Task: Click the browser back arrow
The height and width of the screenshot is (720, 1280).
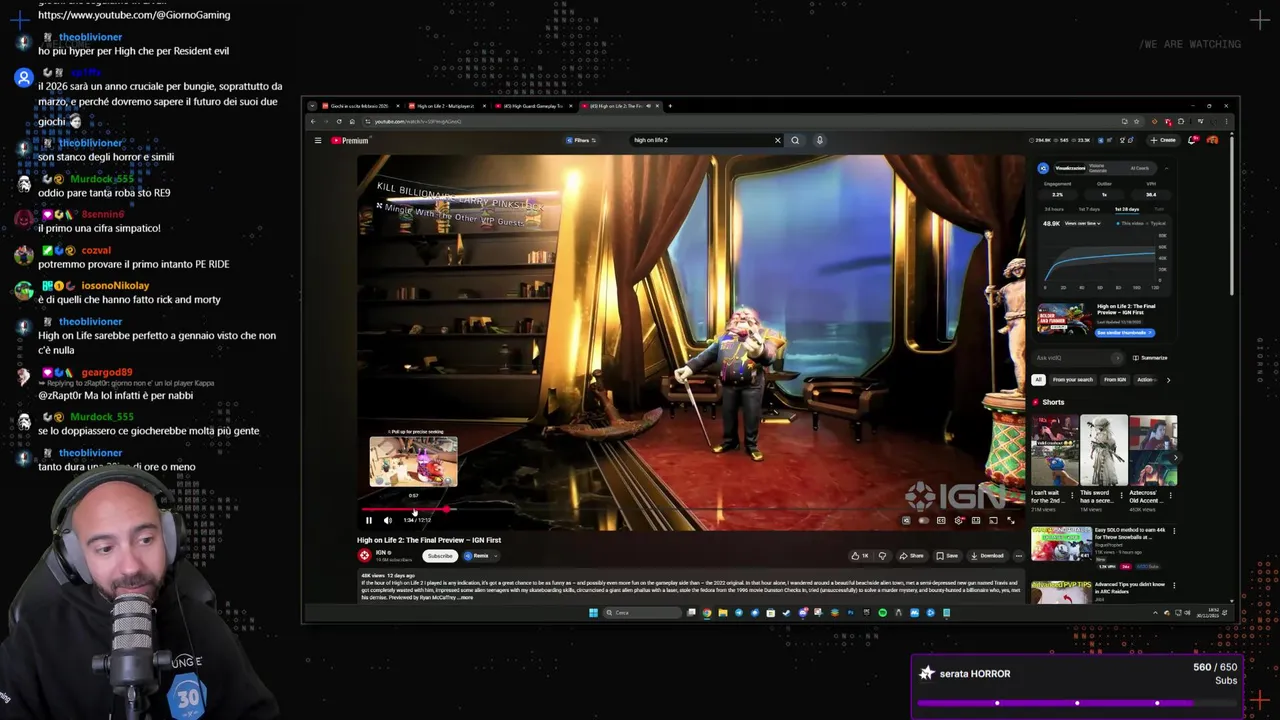Action: coord(313,121)
